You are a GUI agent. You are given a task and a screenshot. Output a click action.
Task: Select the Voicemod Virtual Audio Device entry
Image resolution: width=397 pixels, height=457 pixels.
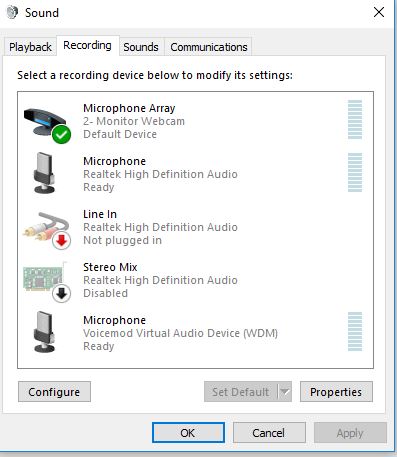195,333
